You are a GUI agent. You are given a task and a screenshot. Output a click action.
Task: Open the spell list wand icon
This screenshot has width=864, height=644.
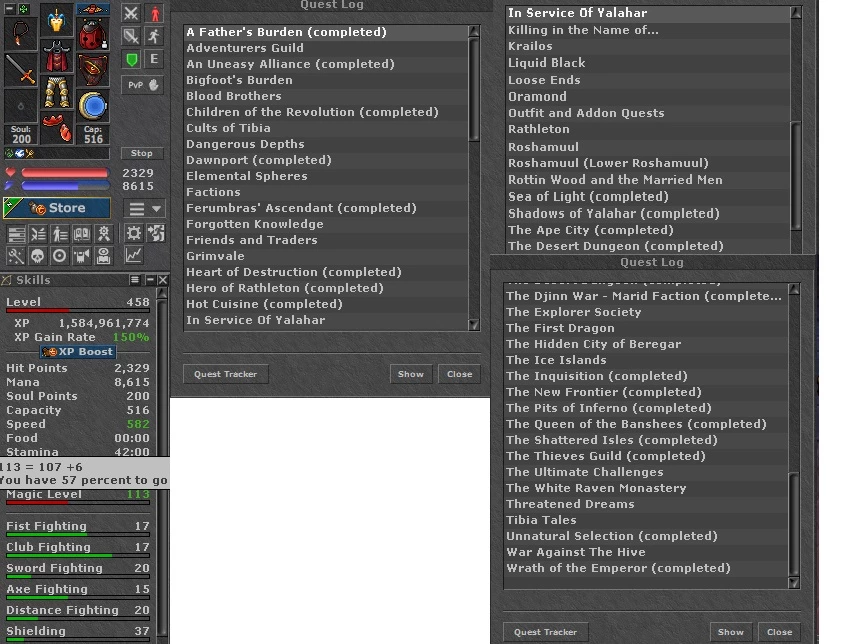click(x=16, y=256)
